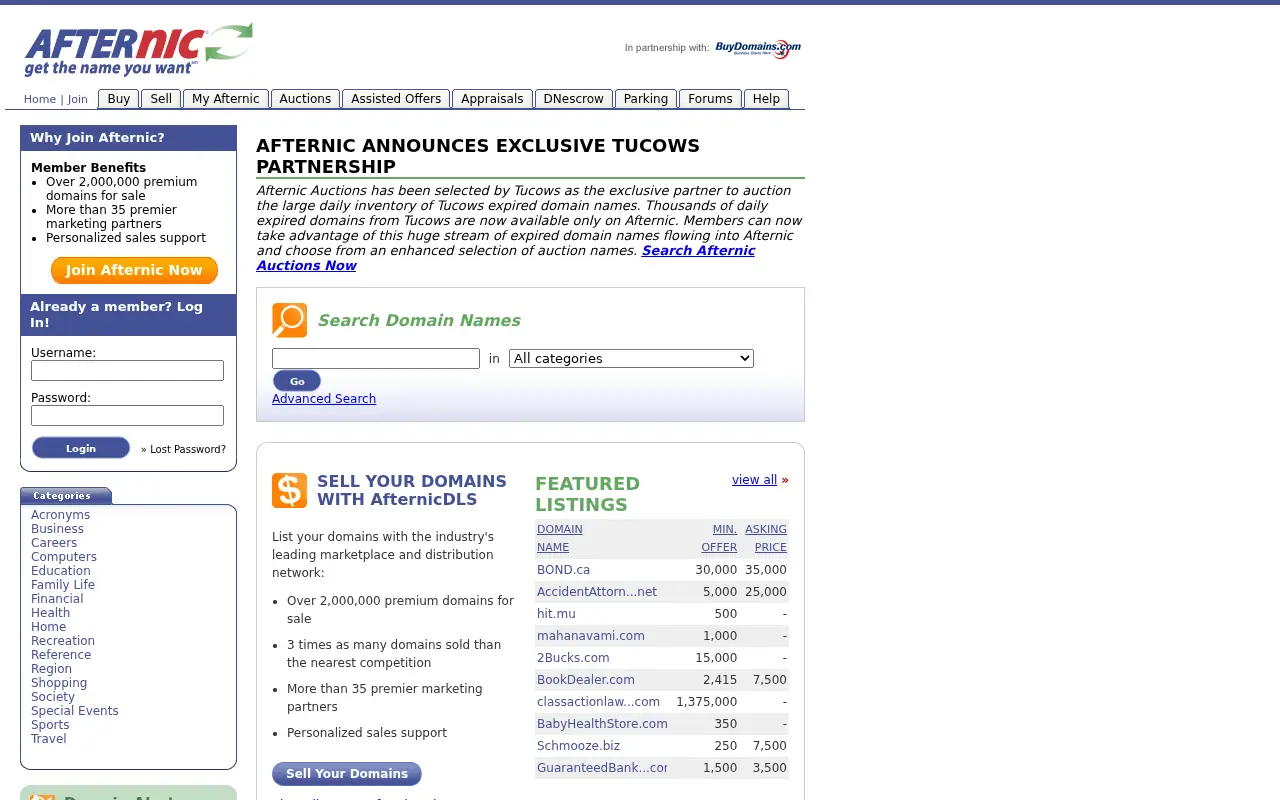Screen dimensions: 1280x800
Task: Switch to the Parking tab
Action: point(646,99)
